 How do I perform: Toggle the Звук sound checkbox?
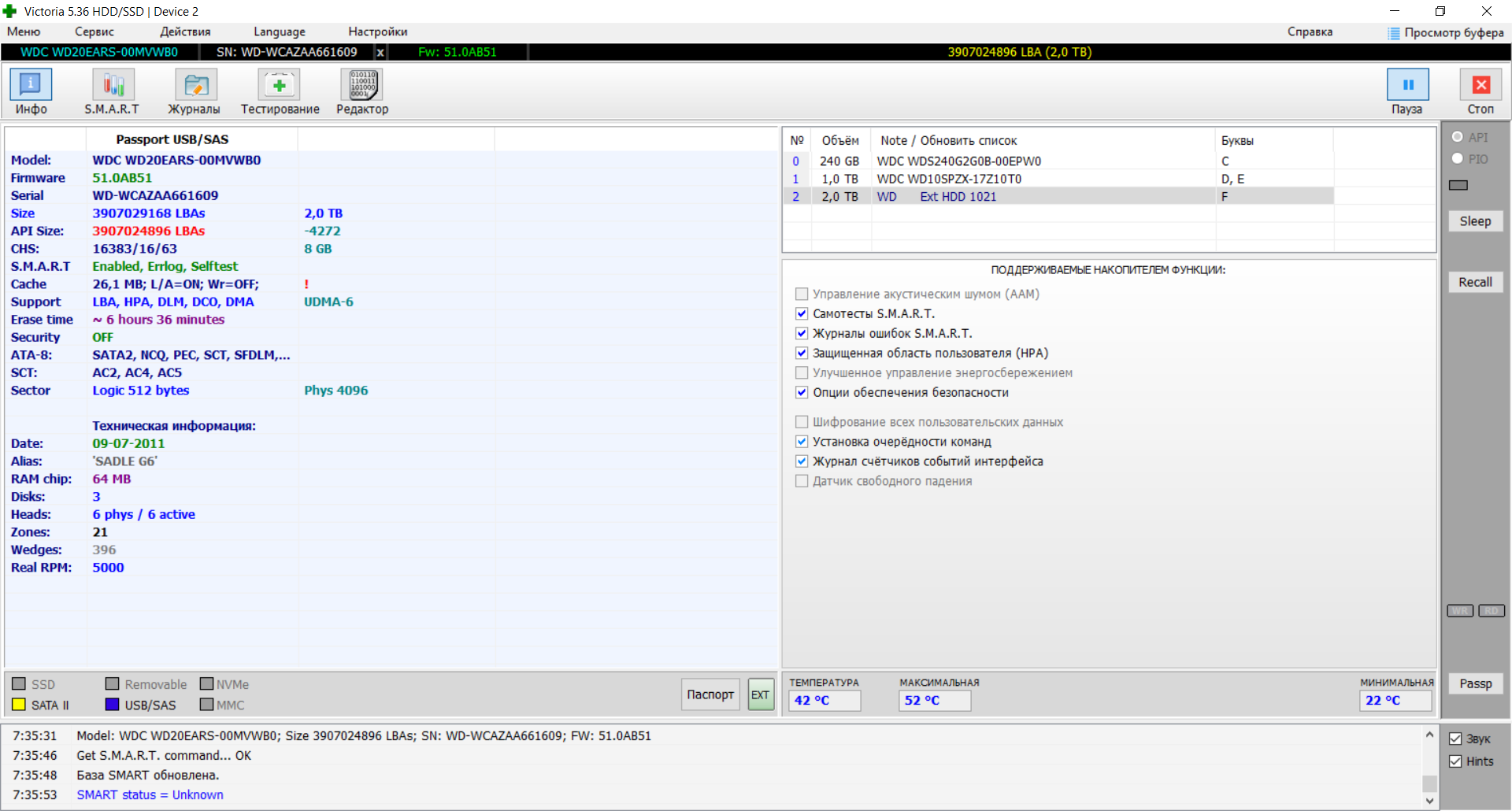pyautogui.click(x=1455, y=739)
